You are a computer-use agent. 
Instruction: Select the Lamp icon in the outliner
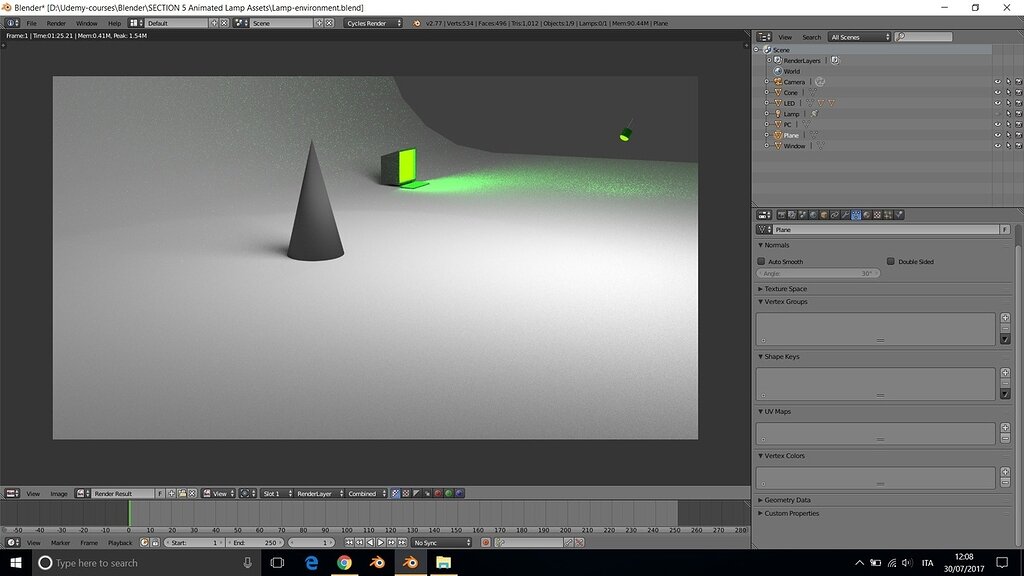coord(778,114)
